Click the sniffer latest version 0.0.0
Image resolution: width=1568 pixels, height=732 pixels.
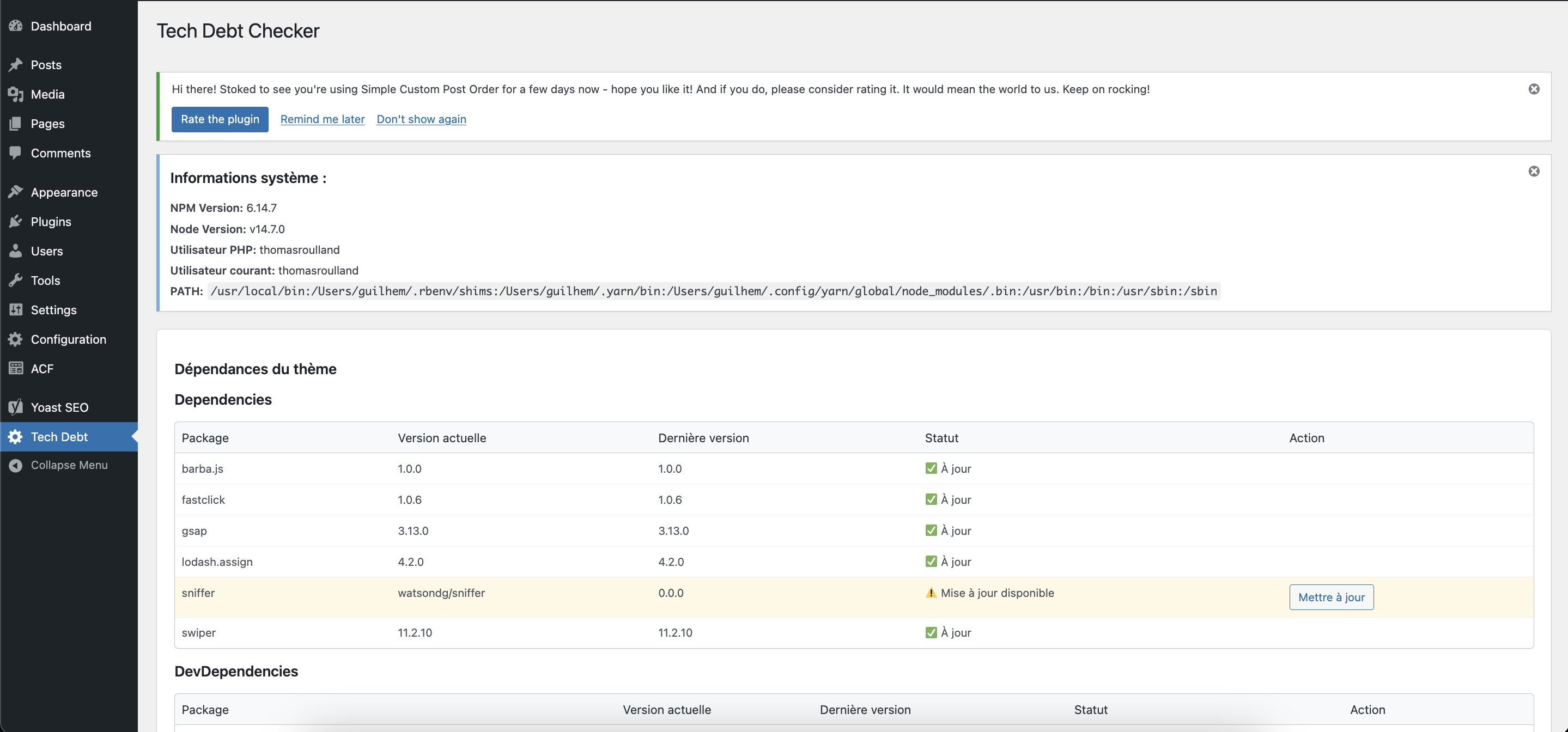point(671,593)
